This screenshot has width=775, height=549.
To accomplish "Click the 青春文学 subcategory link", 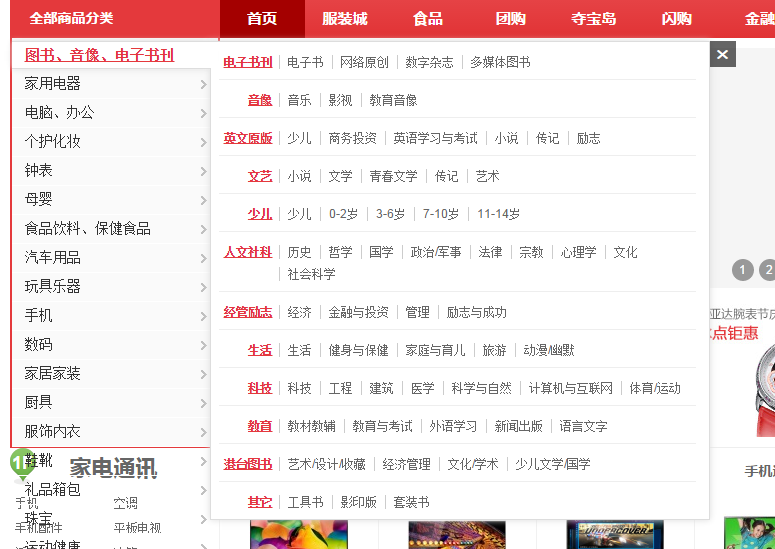I will pos(393,176).
